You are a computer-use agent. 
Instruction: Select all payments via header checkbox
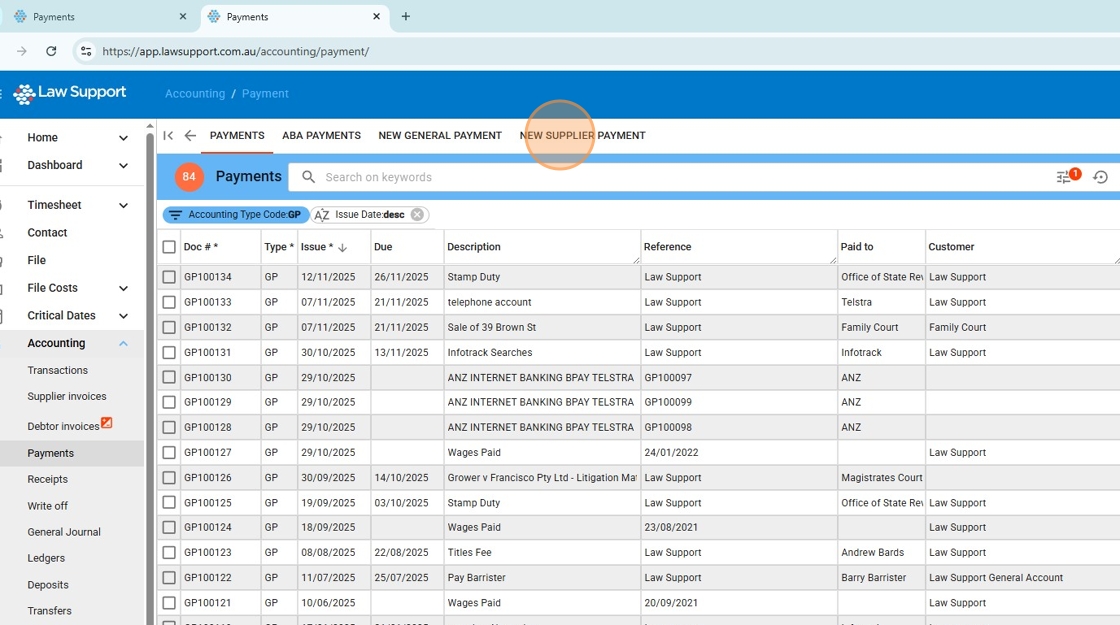168,247
